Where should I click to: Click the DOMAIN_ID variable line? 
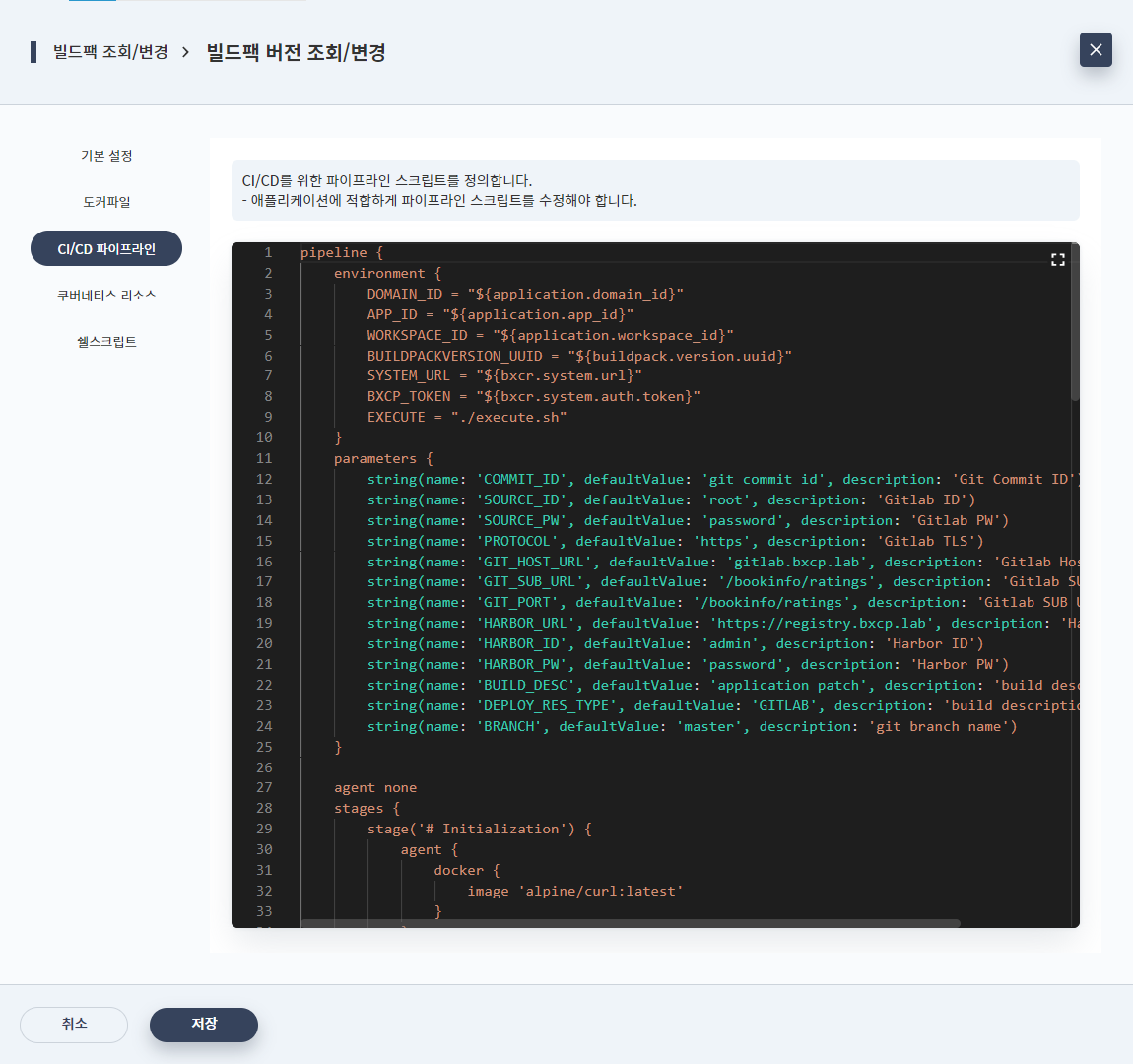pyautogui.click(x=525, y=294)
